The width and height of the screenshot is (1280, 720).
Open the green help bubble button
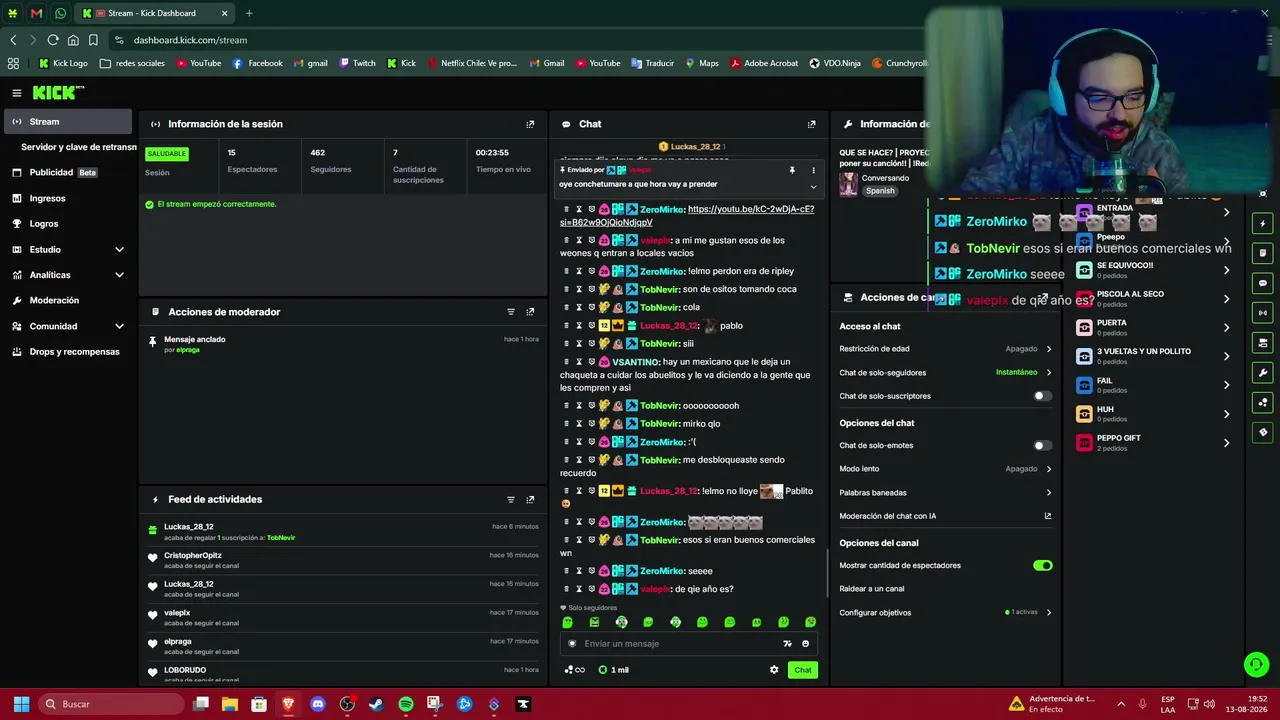[x=1256, y=664]
